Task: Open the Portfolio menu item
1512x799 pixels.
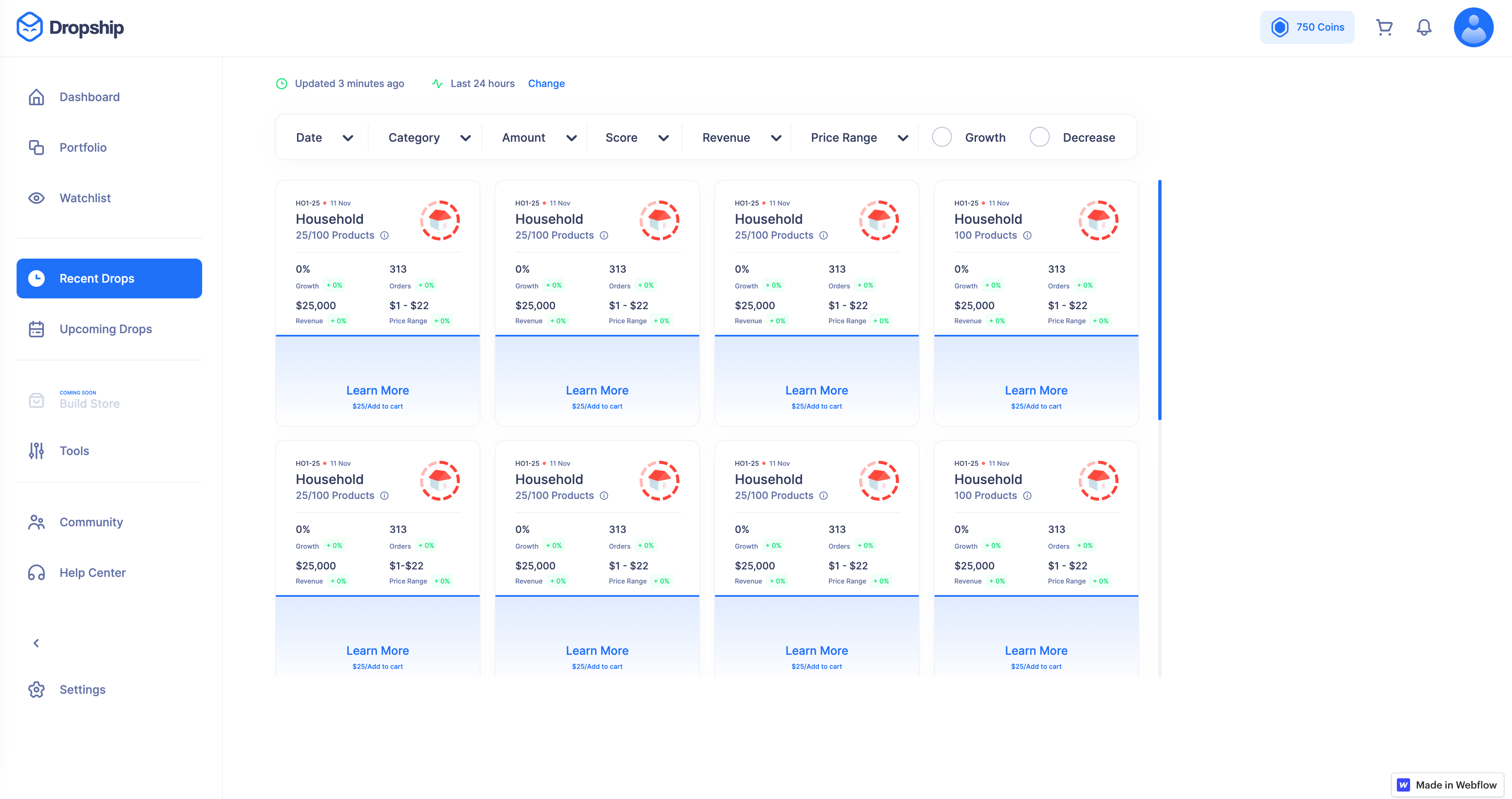Action: point(83,148)
